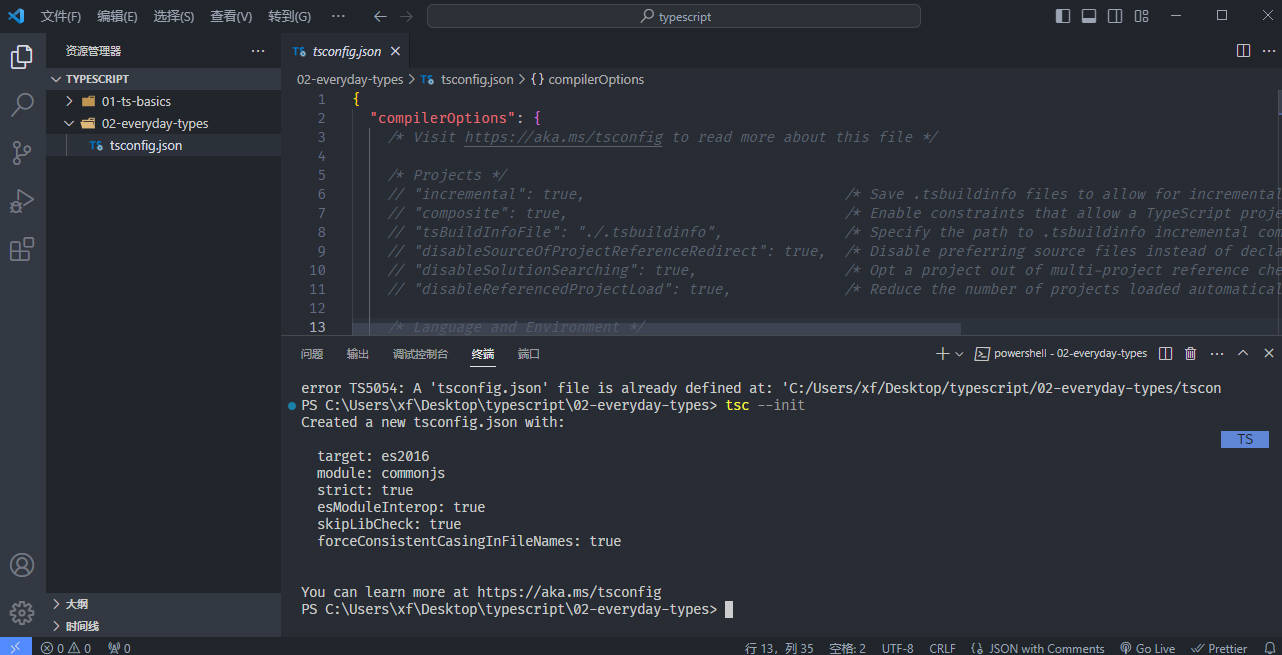Click the editor horizontal scrollbar
The width and height of the screenshot is (1282, 655).
(x=656, y=328)
